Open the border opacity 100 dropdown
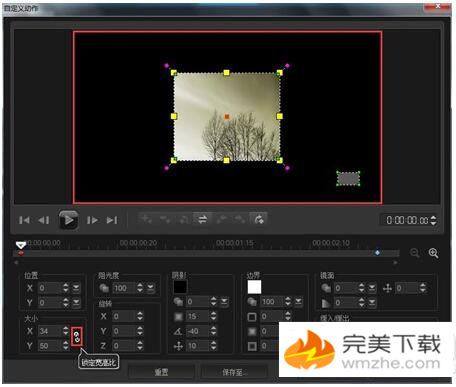 point(299,302)
